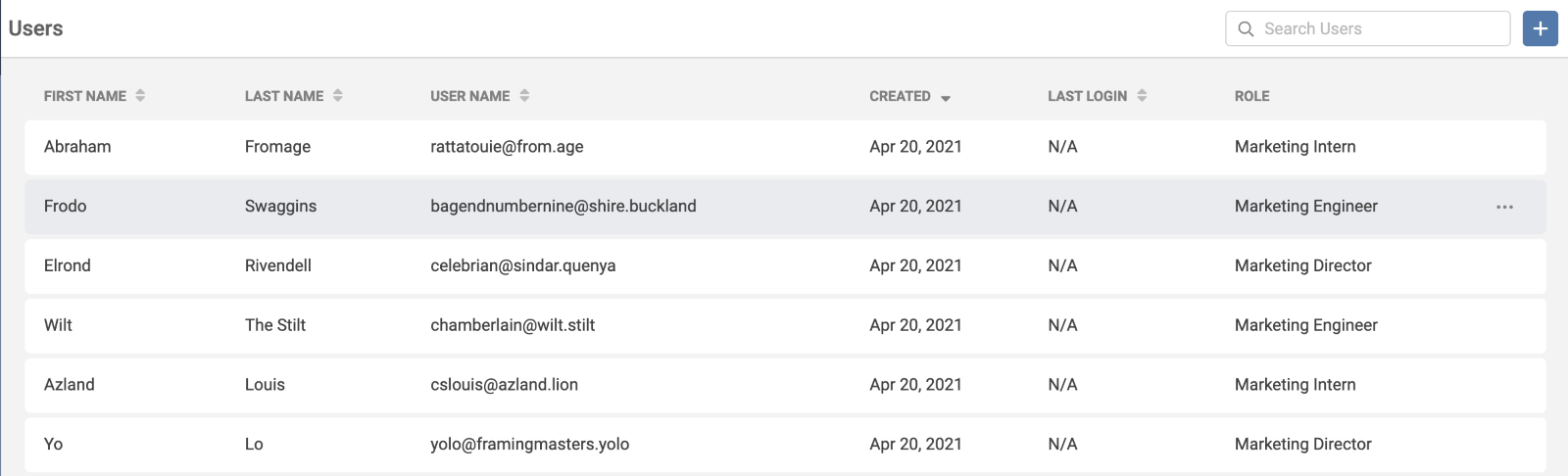This screenshot has width=1568, height=476.
Task: Click Frodo's Marketing Engineer role cell
Action: [x=1305, y=207]
